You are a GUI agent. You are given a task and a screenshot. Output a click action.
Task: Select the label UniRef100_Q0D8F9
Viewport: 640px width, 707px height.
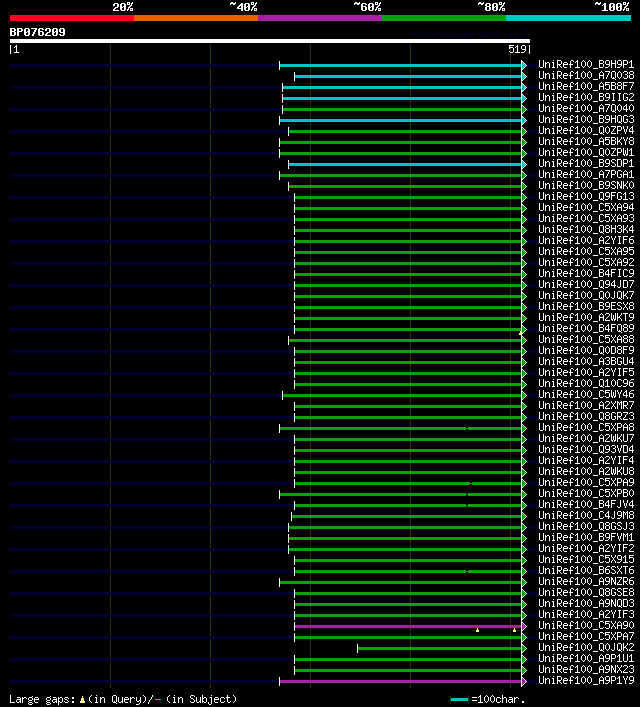pos(586,350)
